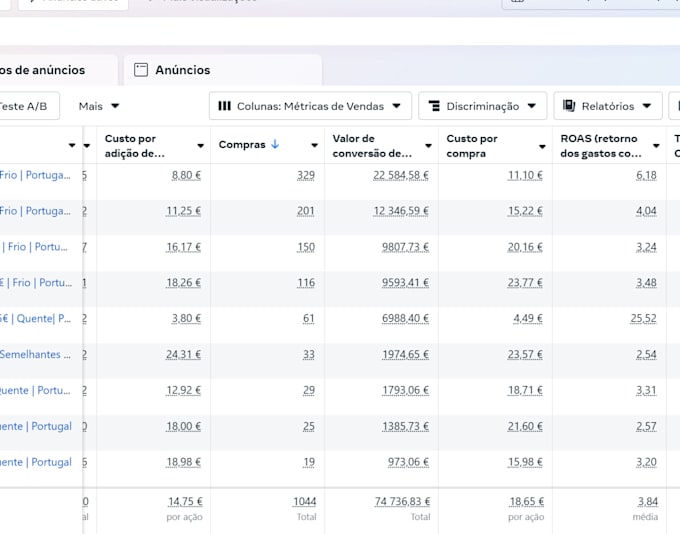Click the 6,18 ROAS value
680x534 pixels.
point(646,175)
